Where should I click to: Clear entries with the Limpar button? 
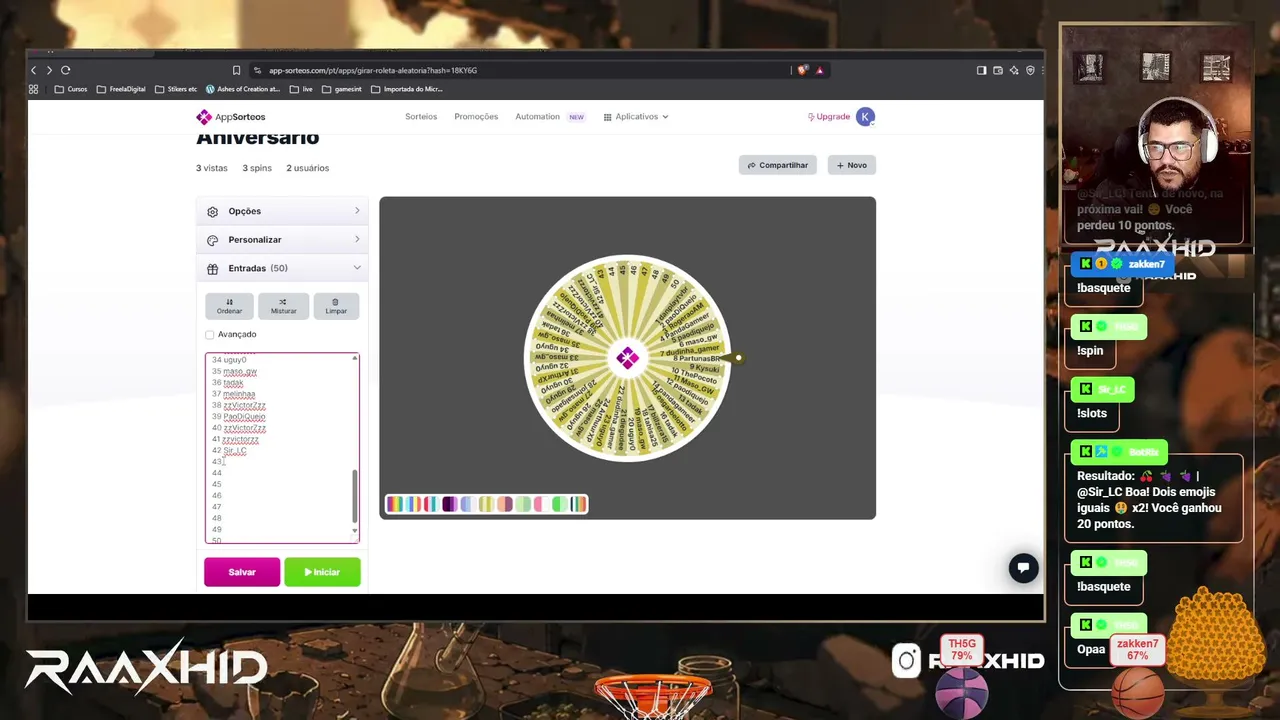click(x=336, y=306)
